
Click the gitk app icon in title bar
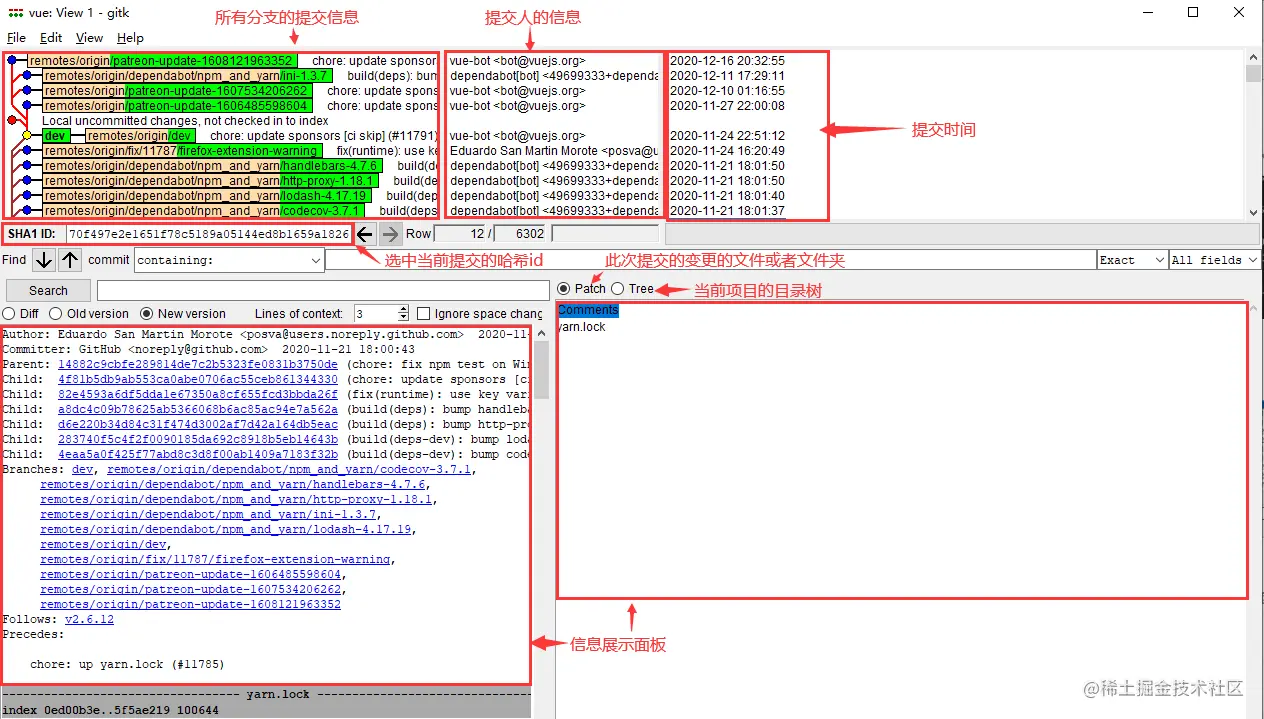tap(15, 14)
